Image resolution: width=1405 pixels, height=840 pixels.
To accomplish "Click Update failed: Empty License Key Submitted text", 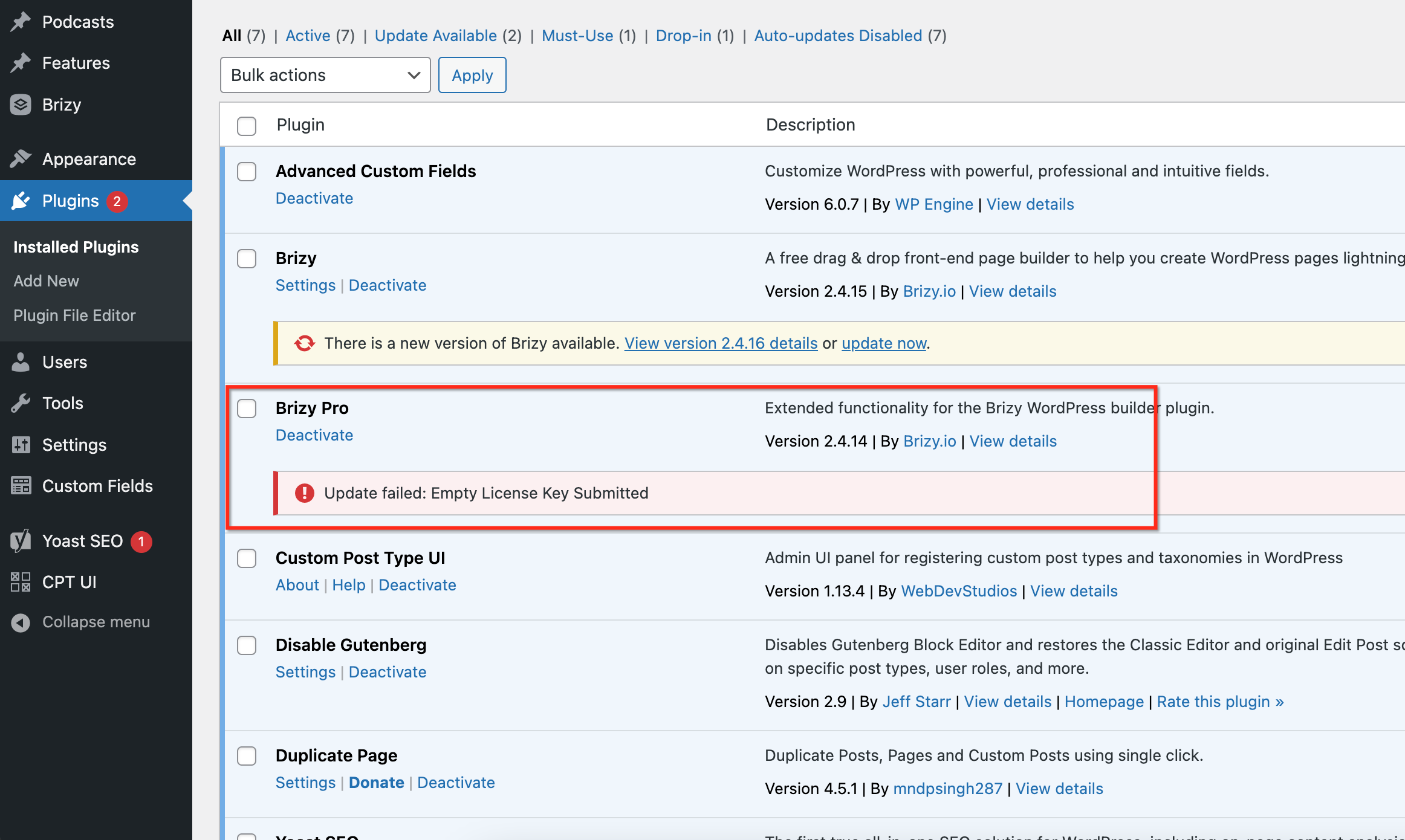I will [486, 493].
